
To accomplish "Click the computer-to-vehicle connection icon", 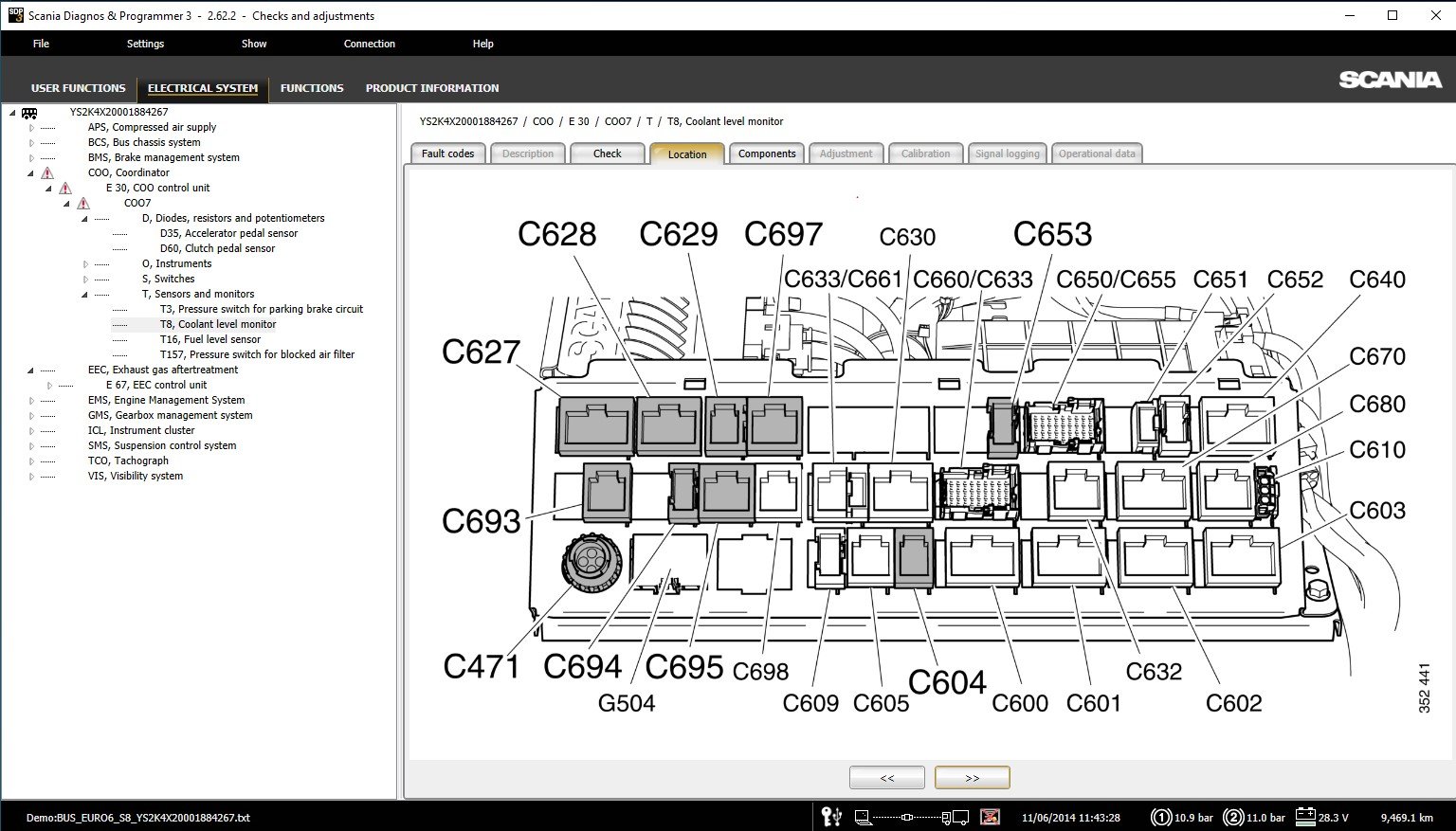I will (x=911, y=817).
